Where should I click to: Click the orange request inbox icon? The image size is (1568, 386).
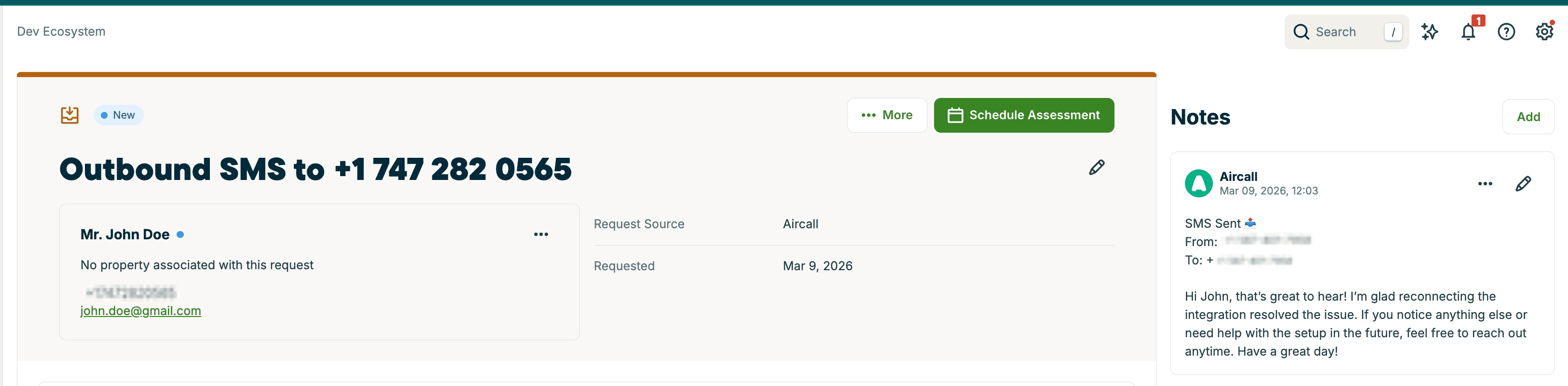coord(70,115)
